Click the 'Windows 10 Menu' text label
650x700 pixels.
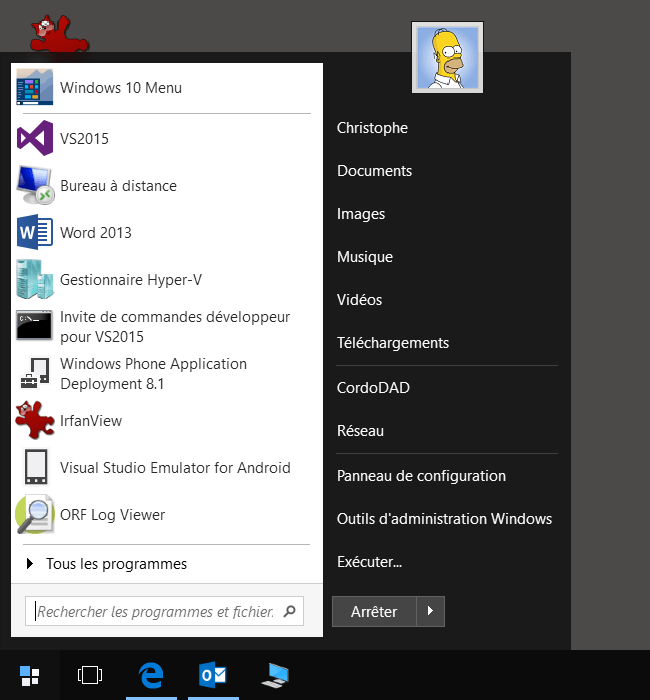(x=121, y=88)
